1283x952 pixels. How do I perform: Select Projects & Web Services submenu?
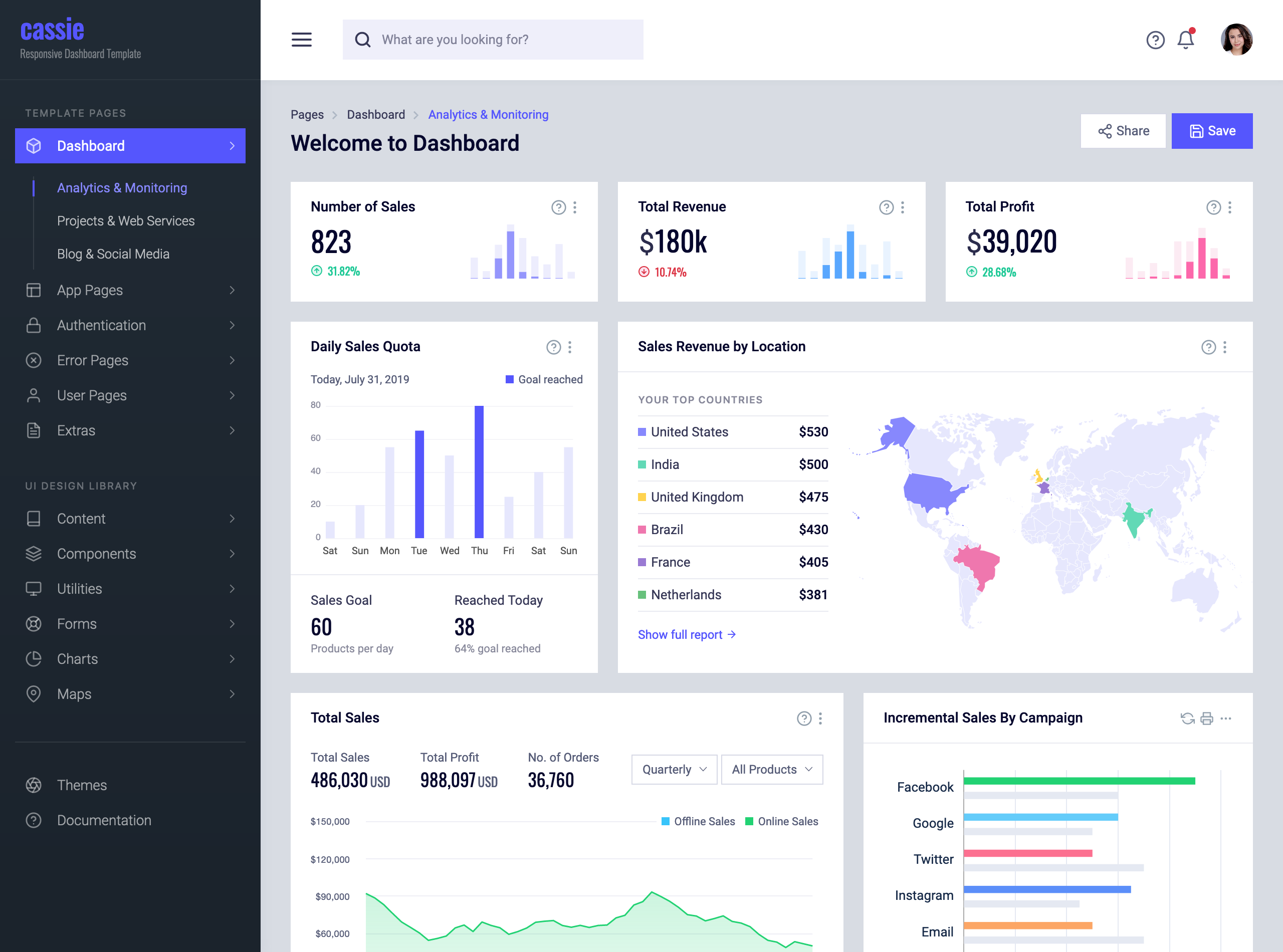pos(126,220)
